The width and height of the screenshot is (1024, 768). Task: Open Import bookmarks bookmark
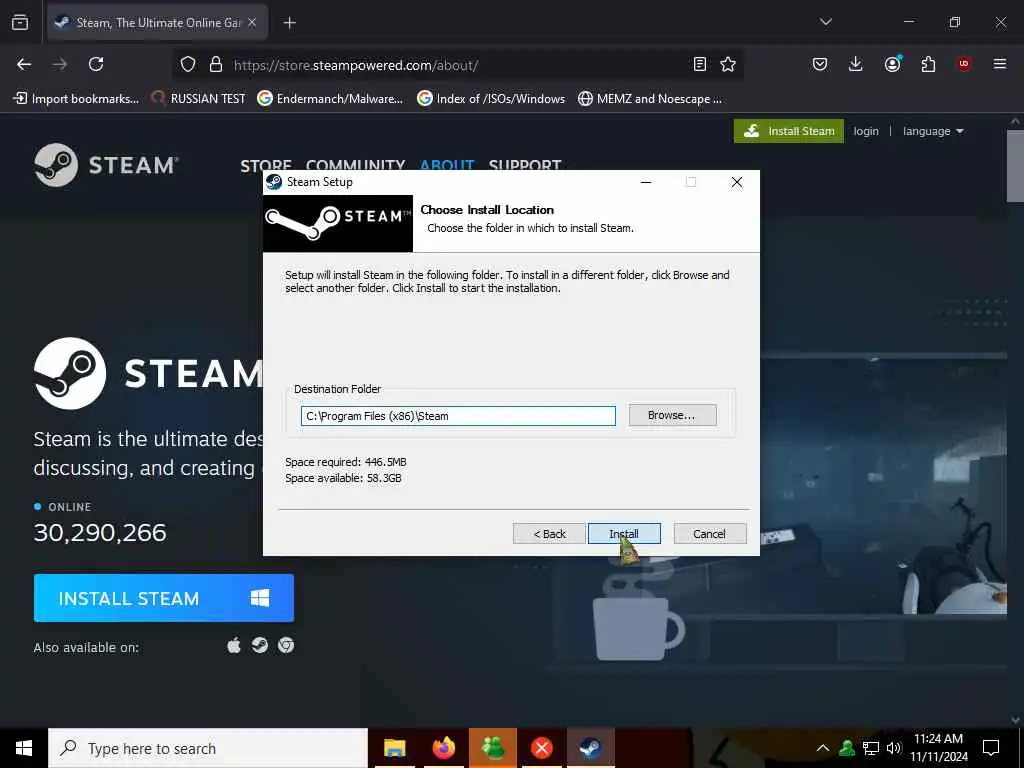[76, 99]
